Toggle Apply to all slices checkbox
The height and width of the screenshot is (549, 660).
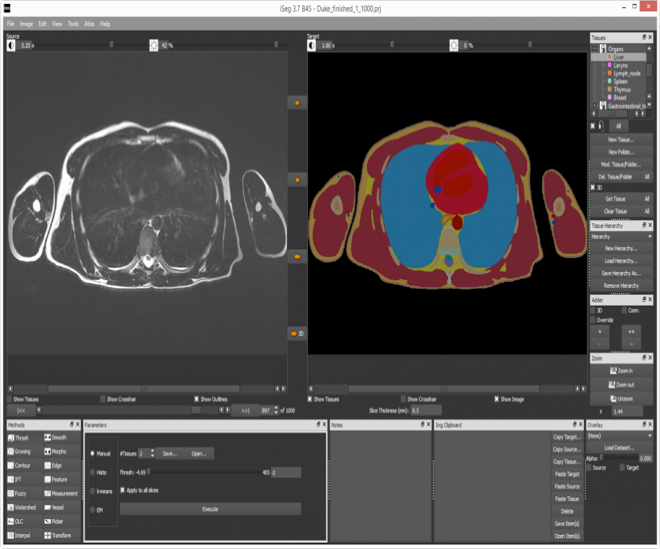tap(123, 491)
